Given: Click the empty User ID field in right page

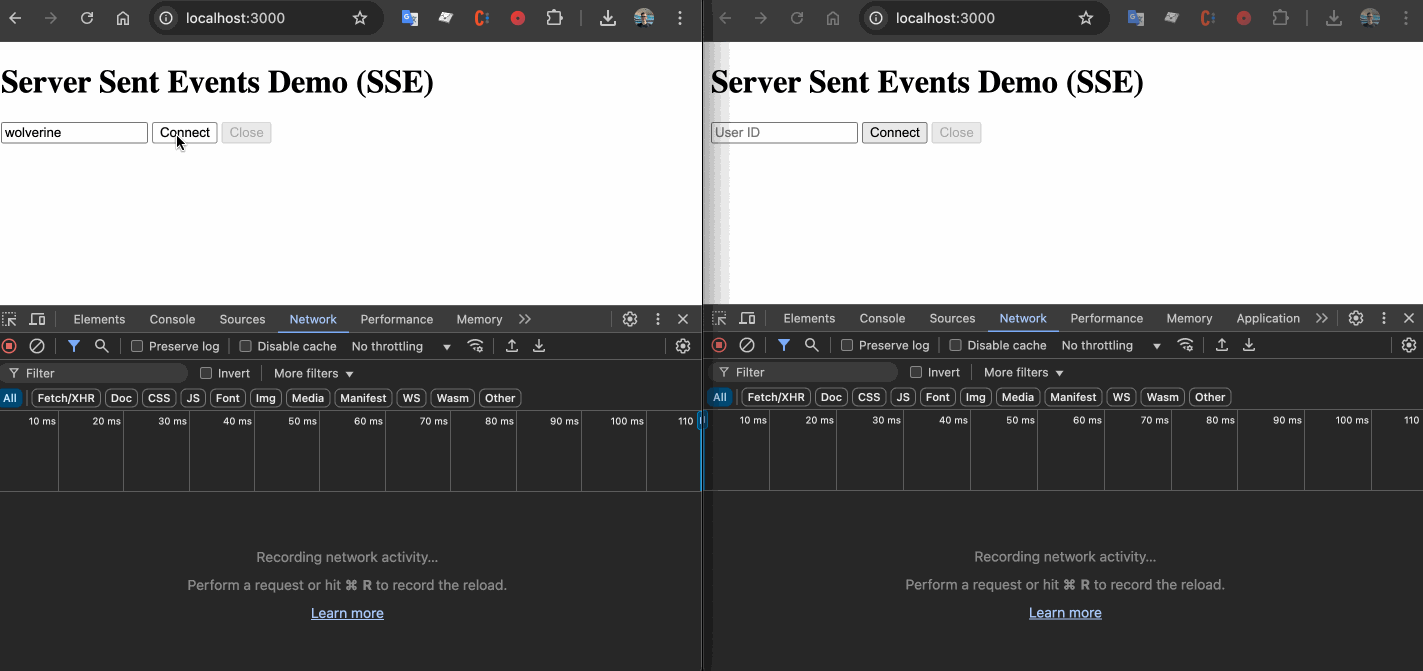Looking at the screenshot, I should [784, 133].
